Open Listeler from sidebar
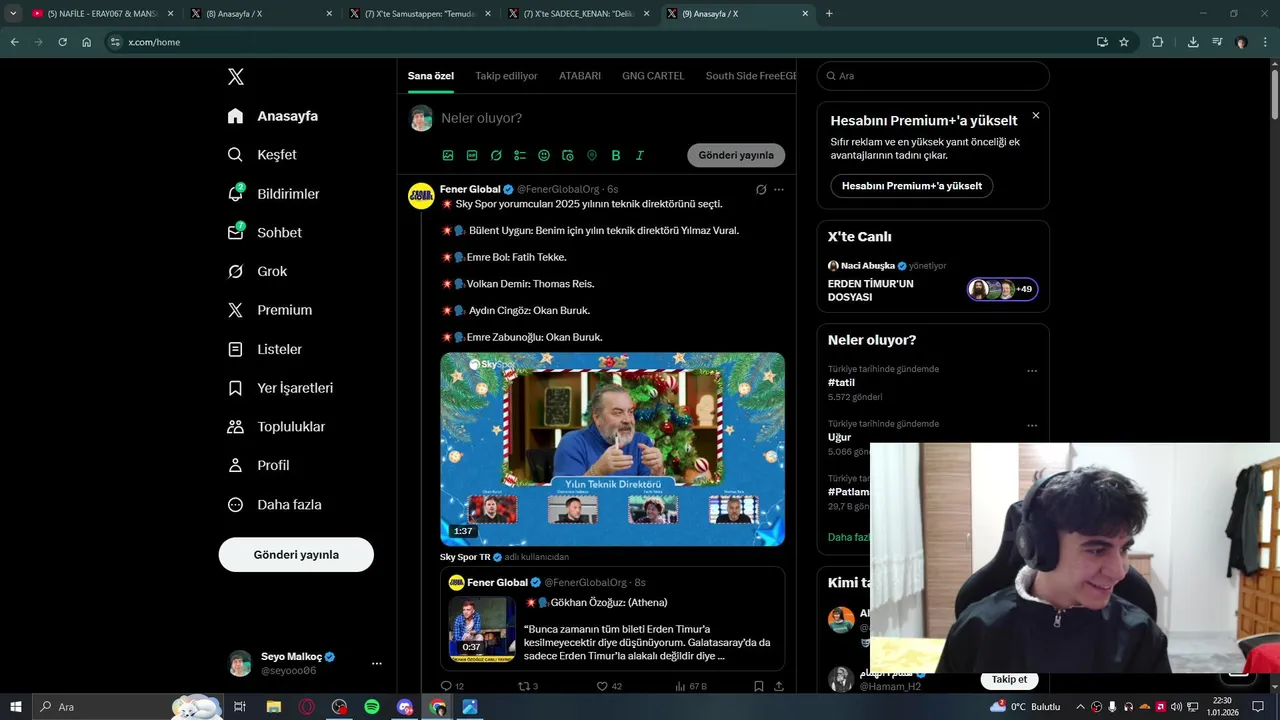This screenshot has width=1280, height=720. click(264, 349)
